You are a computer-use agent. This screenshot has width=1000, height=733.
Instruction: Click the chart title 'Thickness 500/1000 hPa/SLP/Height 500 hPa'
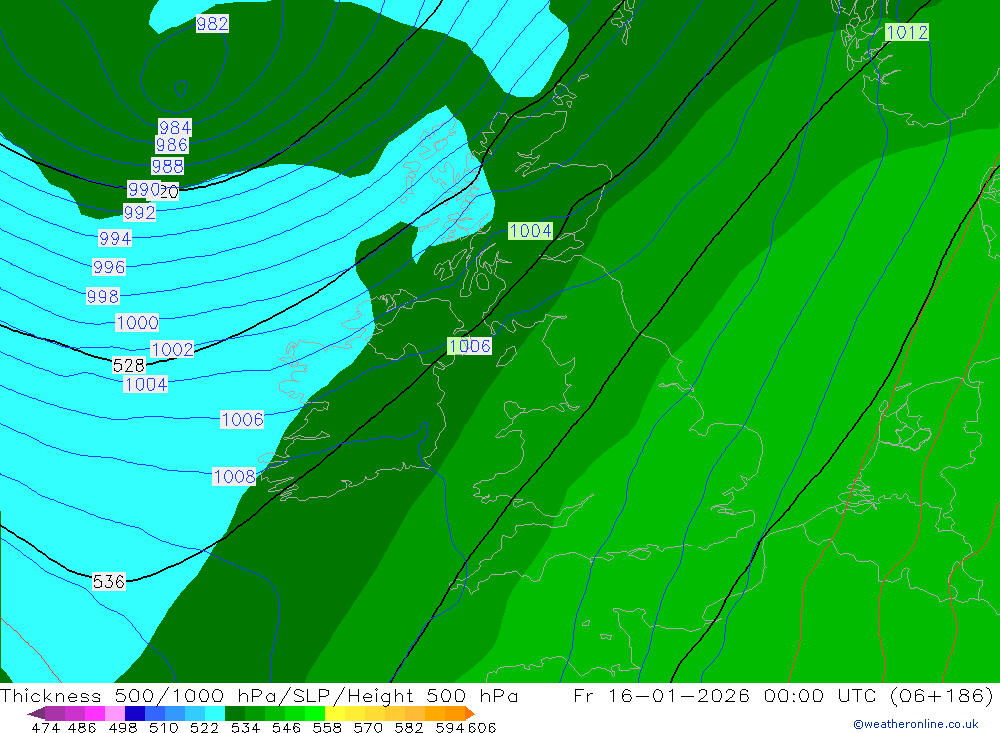[259, 695]
